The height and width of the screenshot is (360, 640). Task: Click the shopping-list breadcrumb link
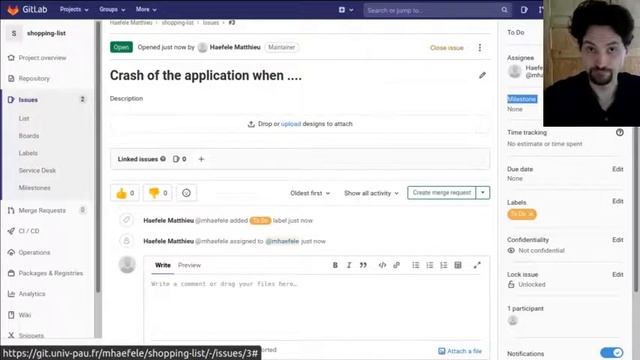(x=178, y=23)
